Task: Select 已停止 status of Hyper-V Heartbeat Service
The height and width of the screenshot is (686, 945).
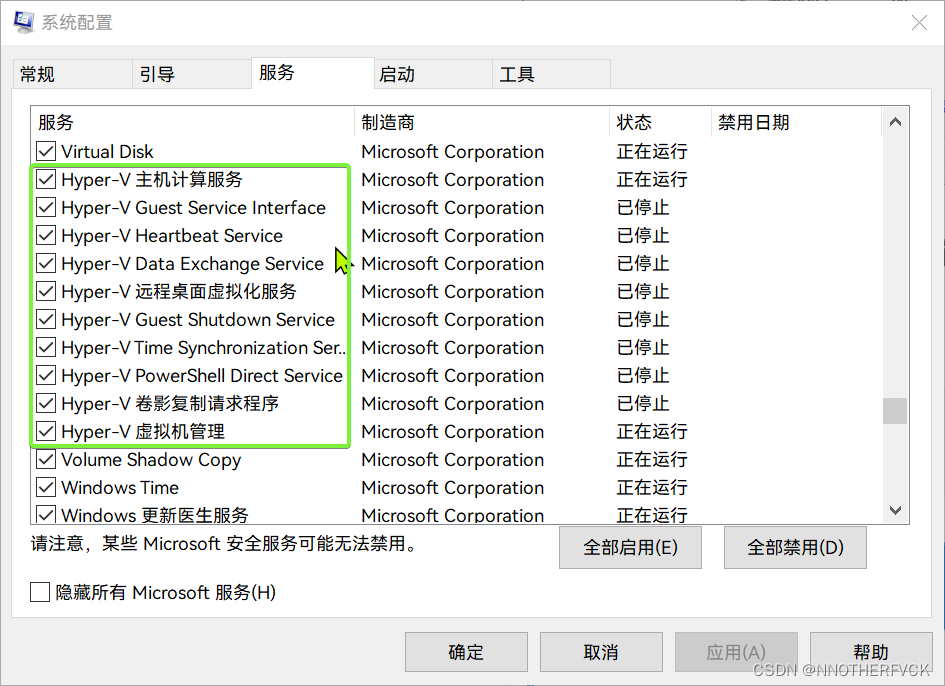Action: 643,235
